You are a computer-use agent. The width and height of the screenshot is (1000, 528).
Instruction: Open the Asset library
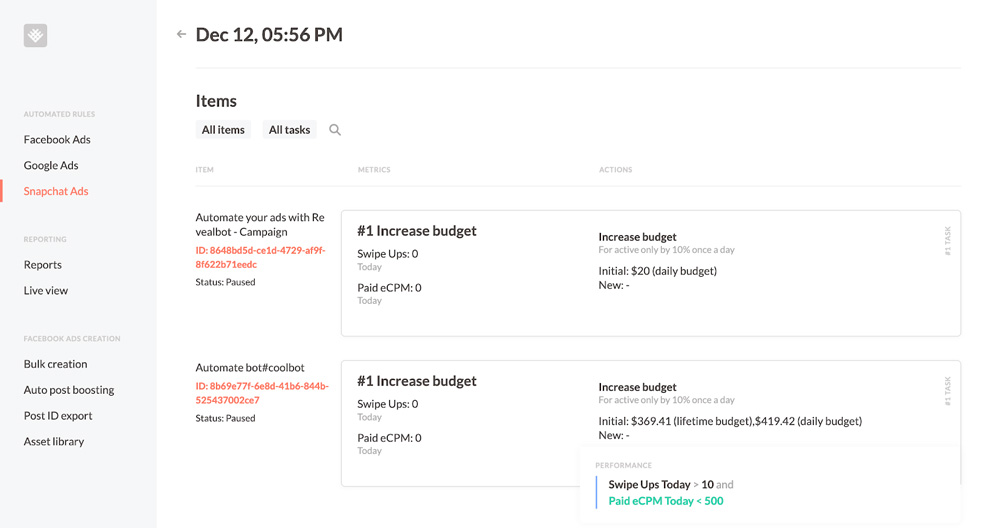tap(54, 441)
